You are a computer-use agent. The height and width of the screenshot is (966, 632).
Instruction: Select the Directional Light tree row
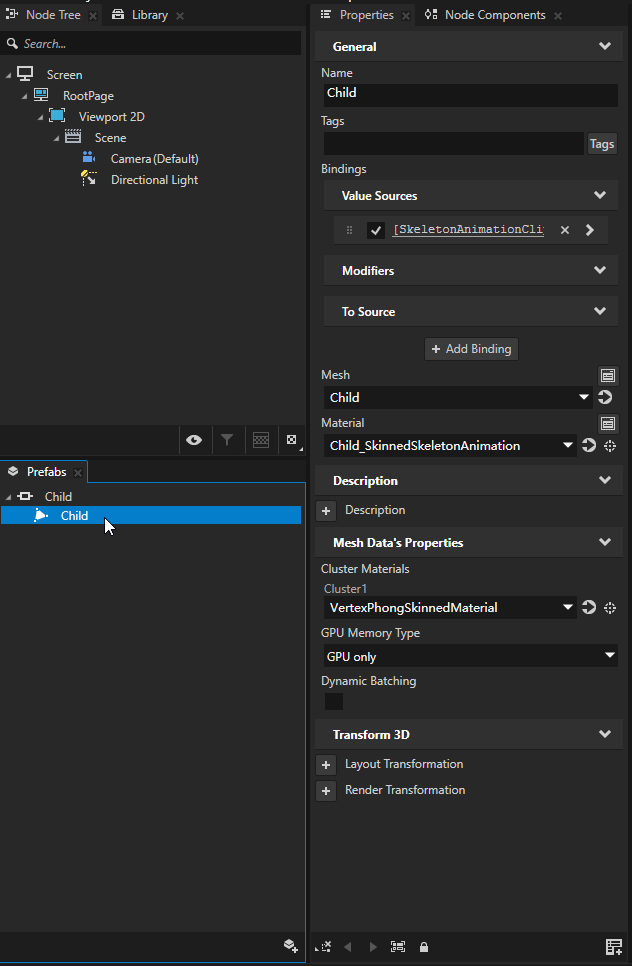click(154, 180)
